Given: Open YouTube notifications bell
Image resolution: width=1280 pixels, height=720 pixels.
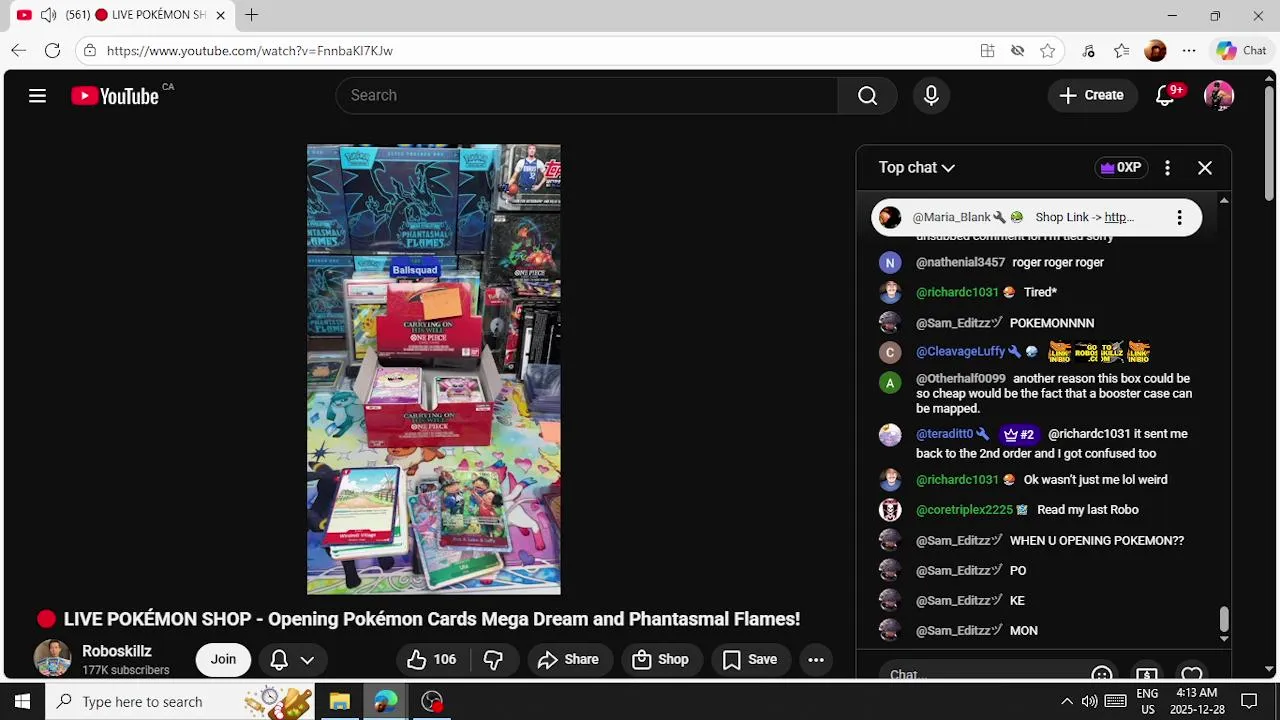Looking at the screenshot, I should click(x=1166, y=95).
